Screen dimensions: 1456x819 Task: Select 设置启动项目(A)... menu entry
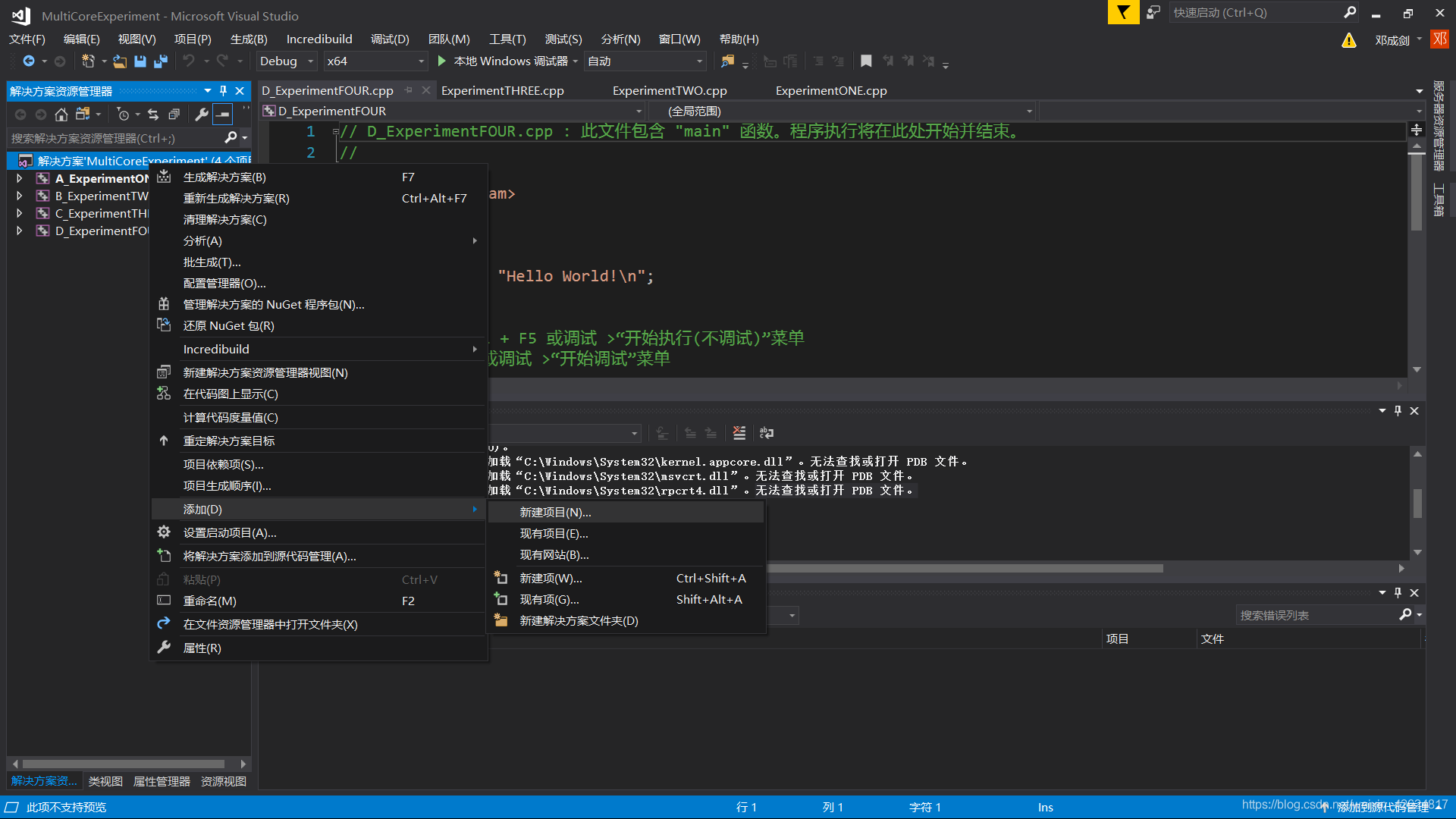coord(319,533)
